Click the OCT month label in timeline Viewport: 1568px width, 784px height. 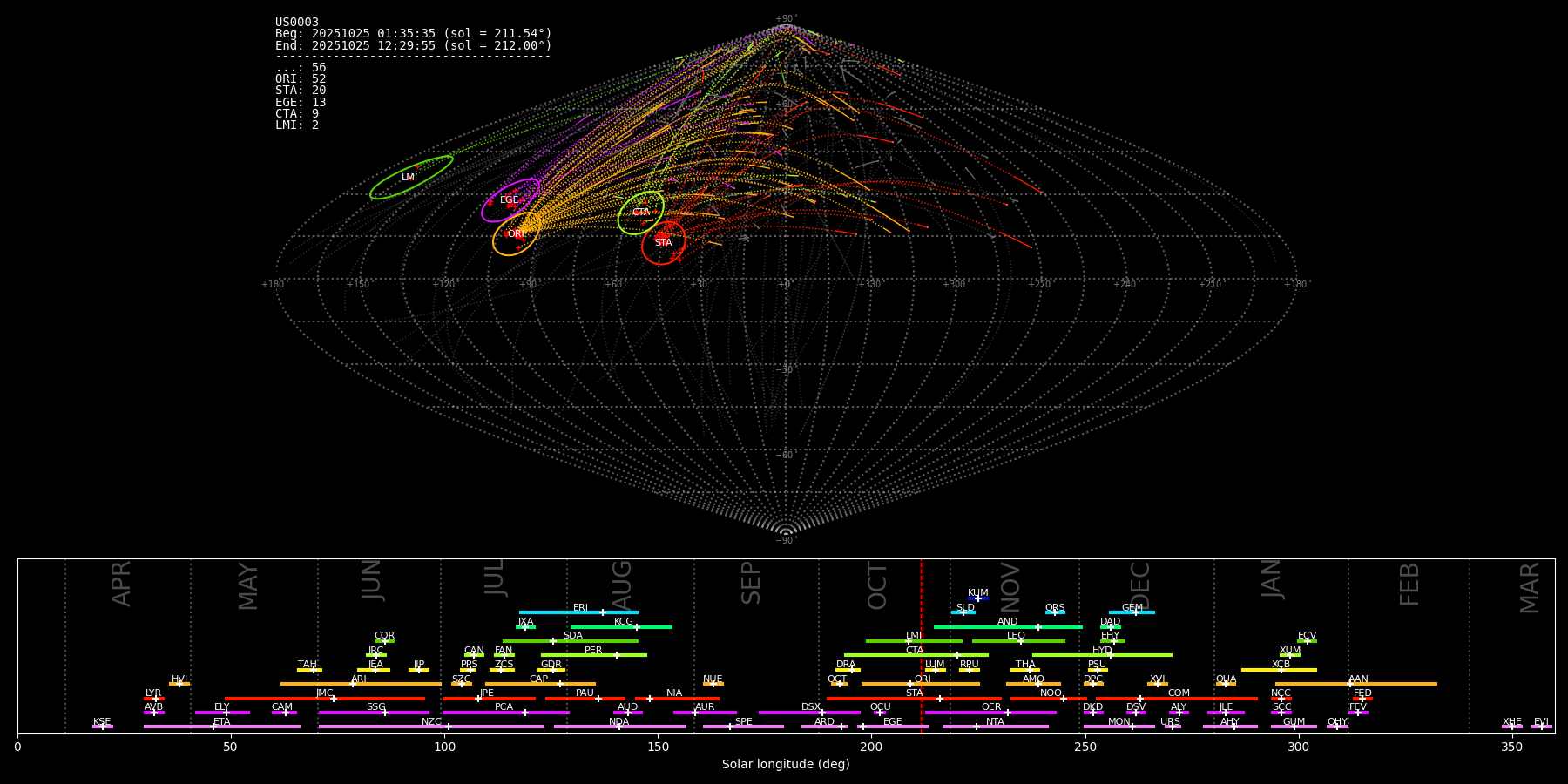pyautogui.click(x=877, y=585)
